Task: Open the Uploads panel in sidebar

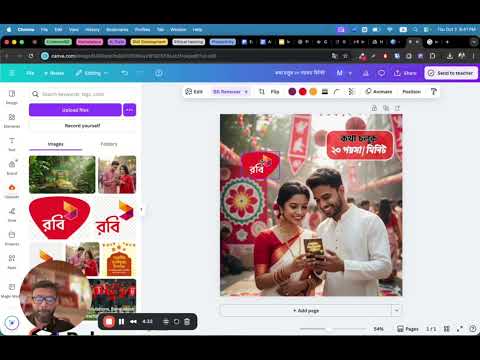Action: (12, 191)
